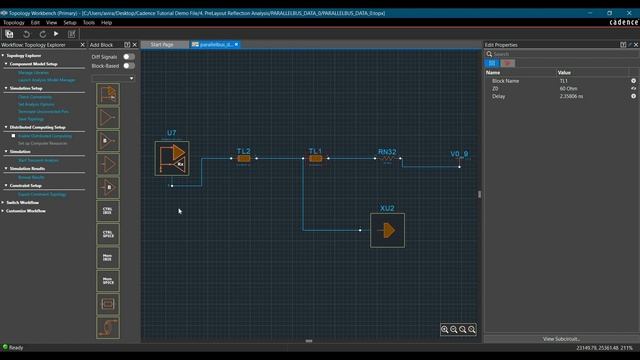Click the Undo toolbar icon
The image size is (640, 360).
pos(26,34)
